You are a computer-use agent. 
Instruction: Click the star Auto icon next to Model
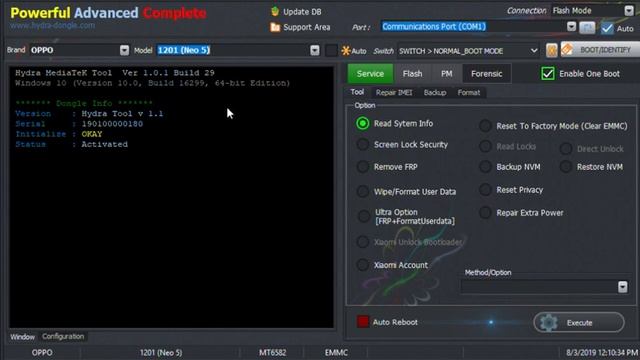(x=346, y=51)
